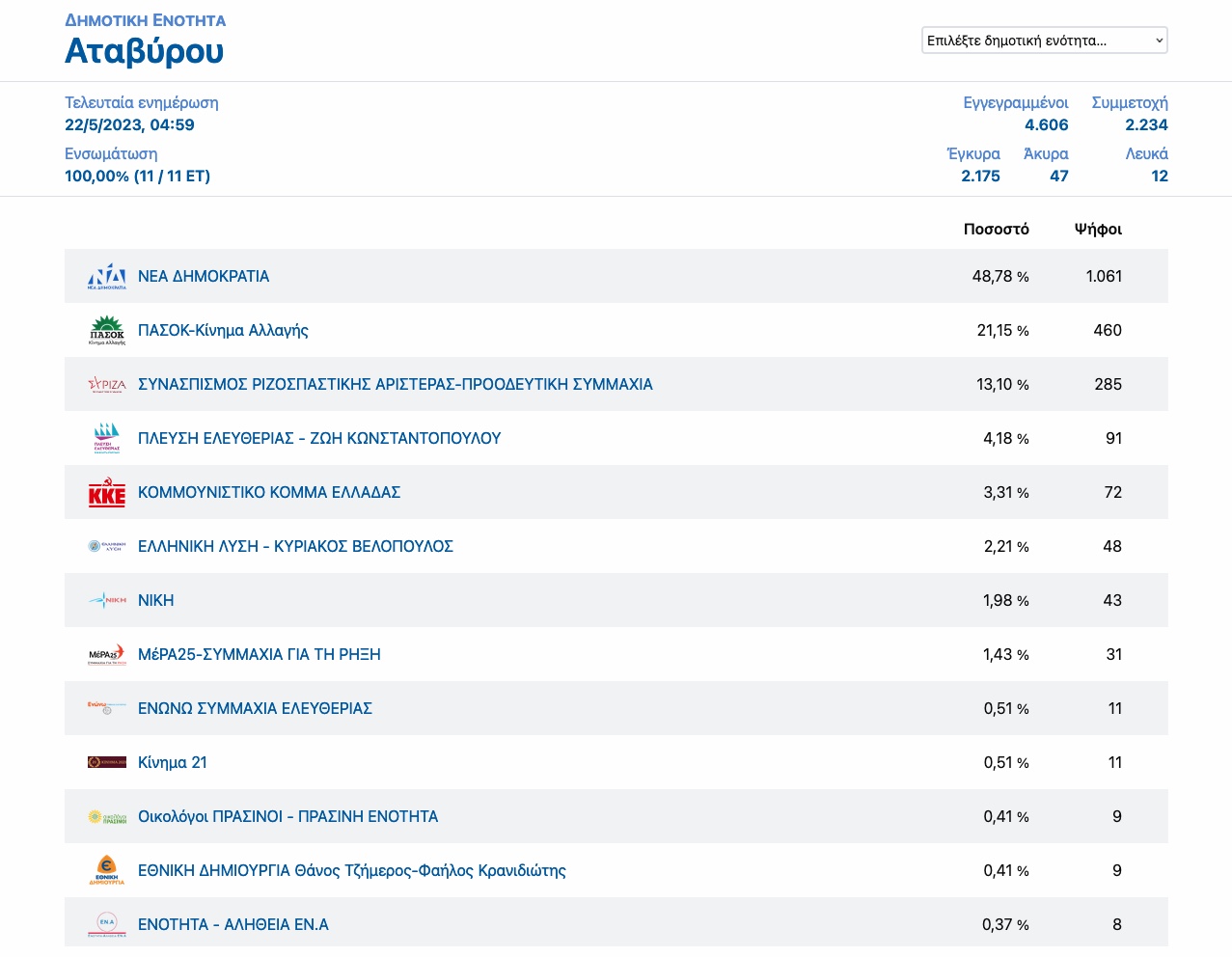The image size is (1232, 957).
Task: Click the Εθνική Δημιουργία orange logo
Action: coord(107,870)
